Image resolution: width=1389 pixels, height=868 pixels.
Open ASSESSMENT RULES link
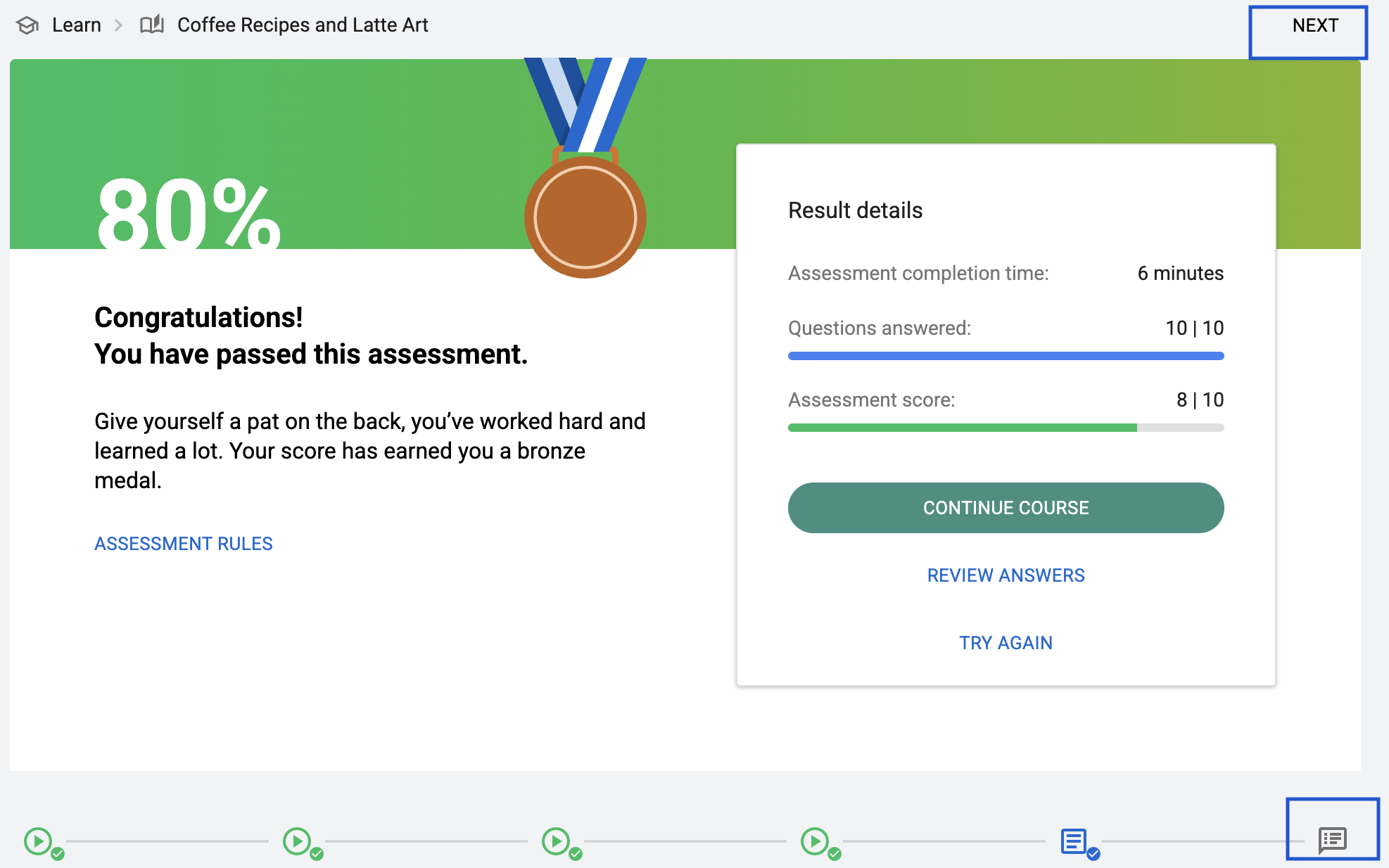(184, 544)
